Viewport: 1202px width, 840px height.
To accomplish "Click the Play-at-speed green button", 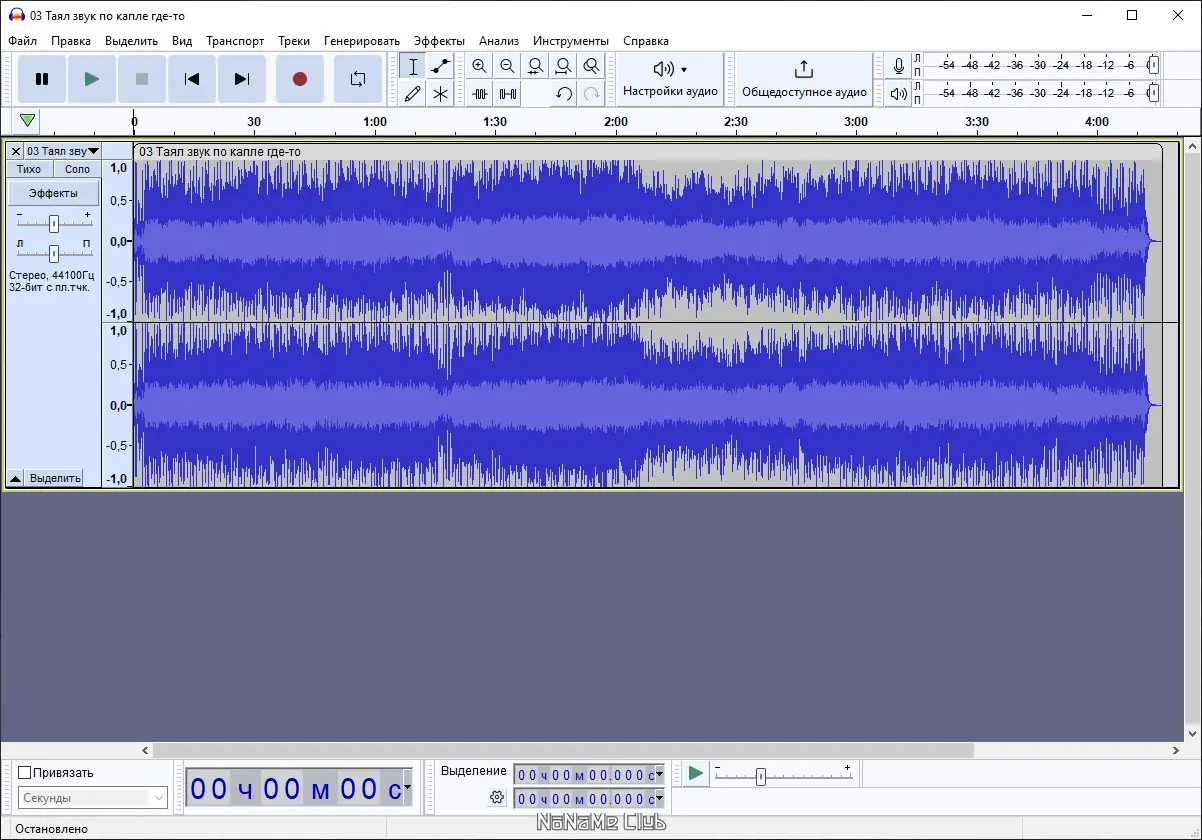I will (695, 773).
